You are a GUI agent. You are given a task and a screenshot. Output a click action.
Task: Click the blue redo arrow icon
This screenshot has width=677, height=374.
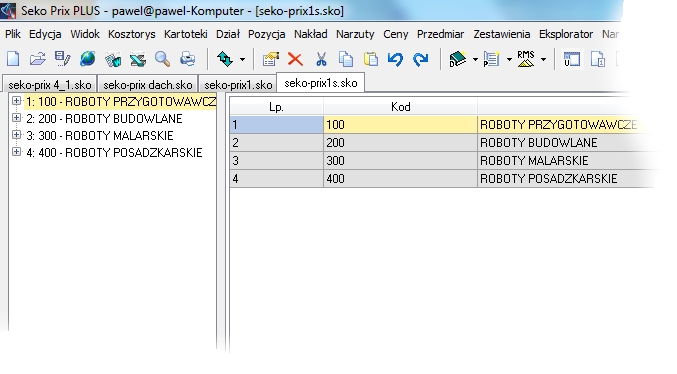pos(421,59)
